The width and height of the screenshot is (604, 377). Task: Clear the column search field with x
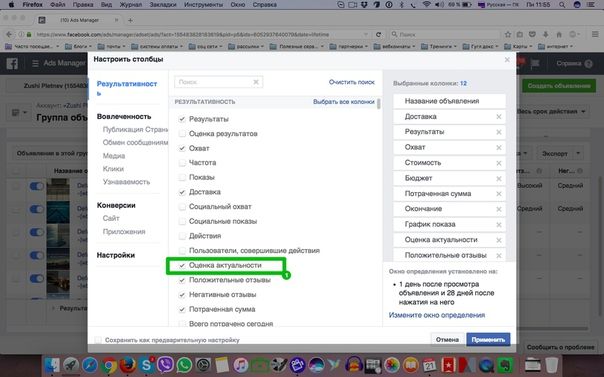[256, 82]
